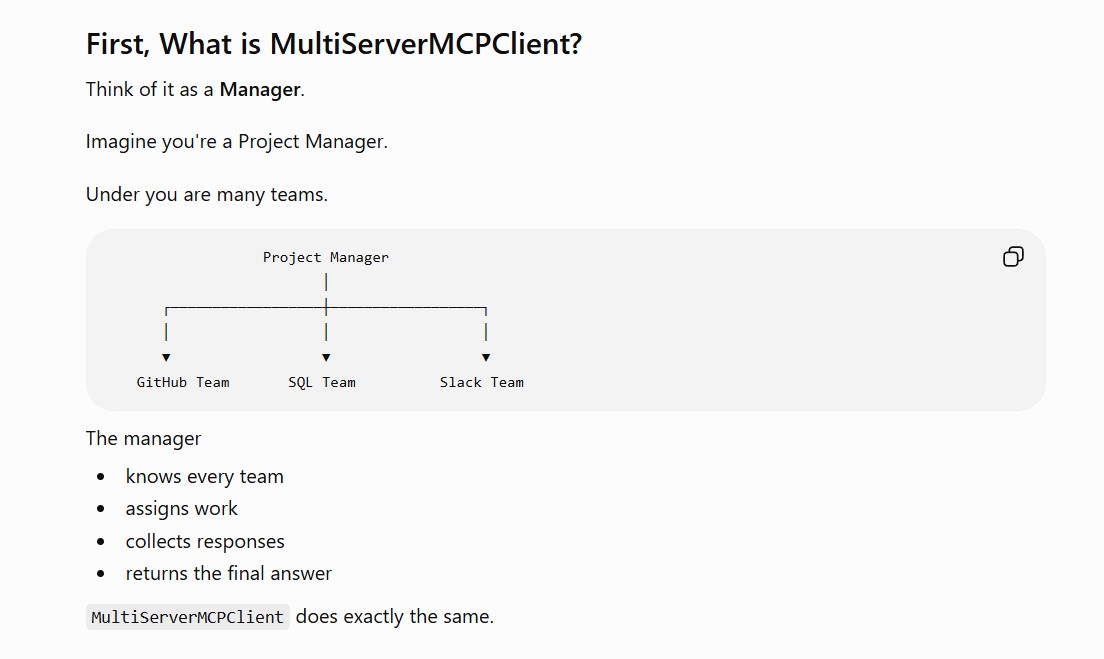This screenshot has width=1104, height=659.
Task: Click 'Project Manager' label in the diagram
Action: click(x=325, y=257)
